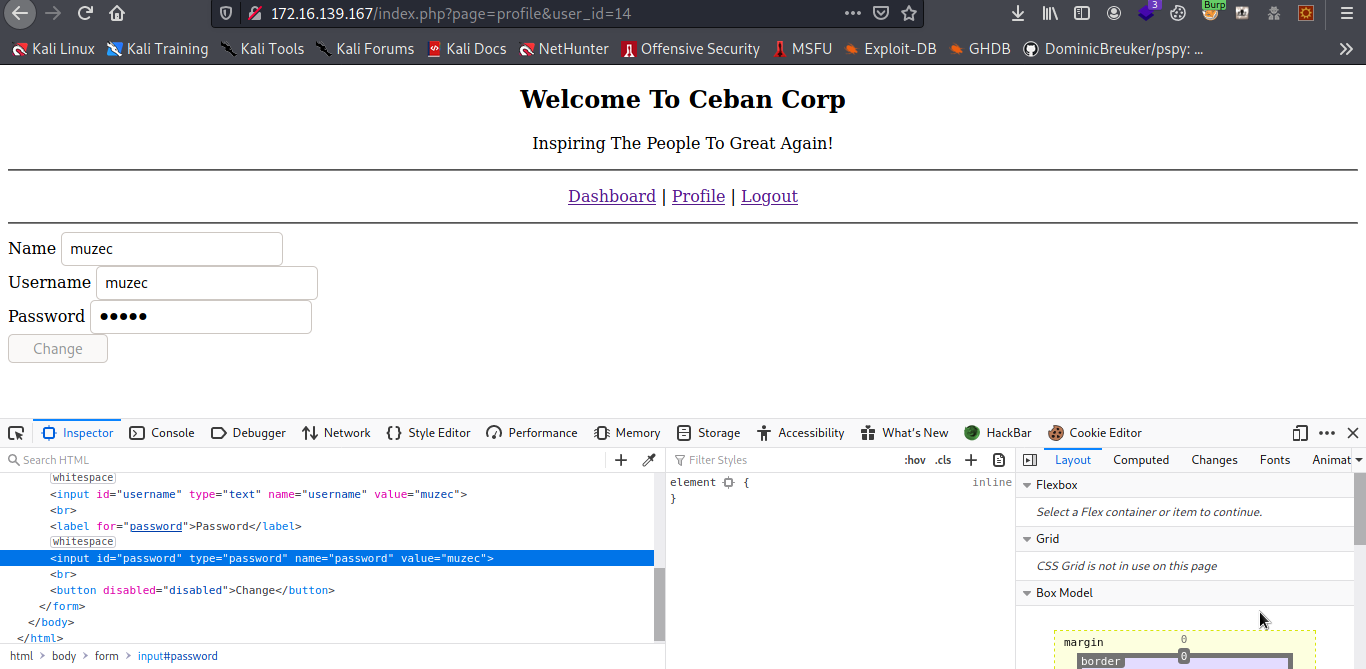
Task: Switch to the Debugger tab
Action: pos(248,433)
